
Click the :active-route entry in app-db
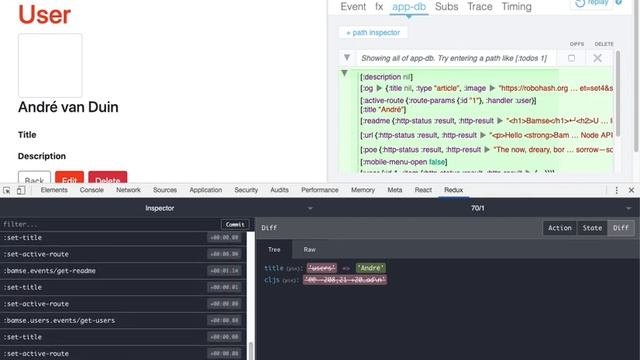(x=448, y=100)
